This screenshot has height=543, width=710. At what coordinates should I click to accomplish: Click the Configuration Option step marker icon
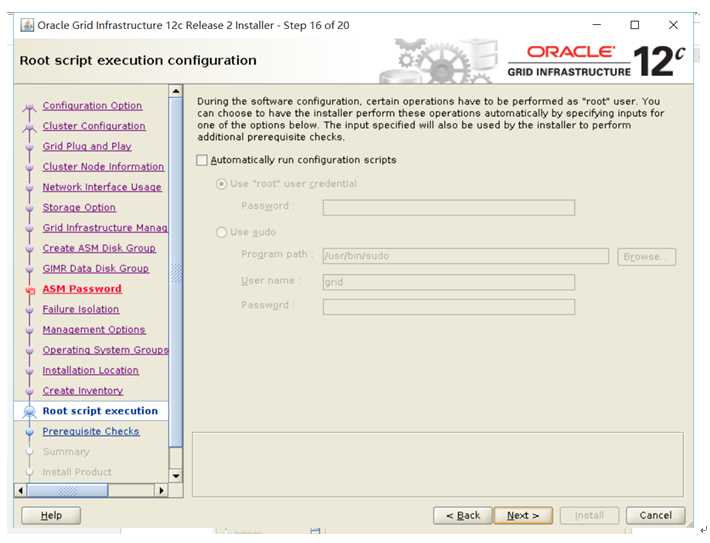pos(29,107)
